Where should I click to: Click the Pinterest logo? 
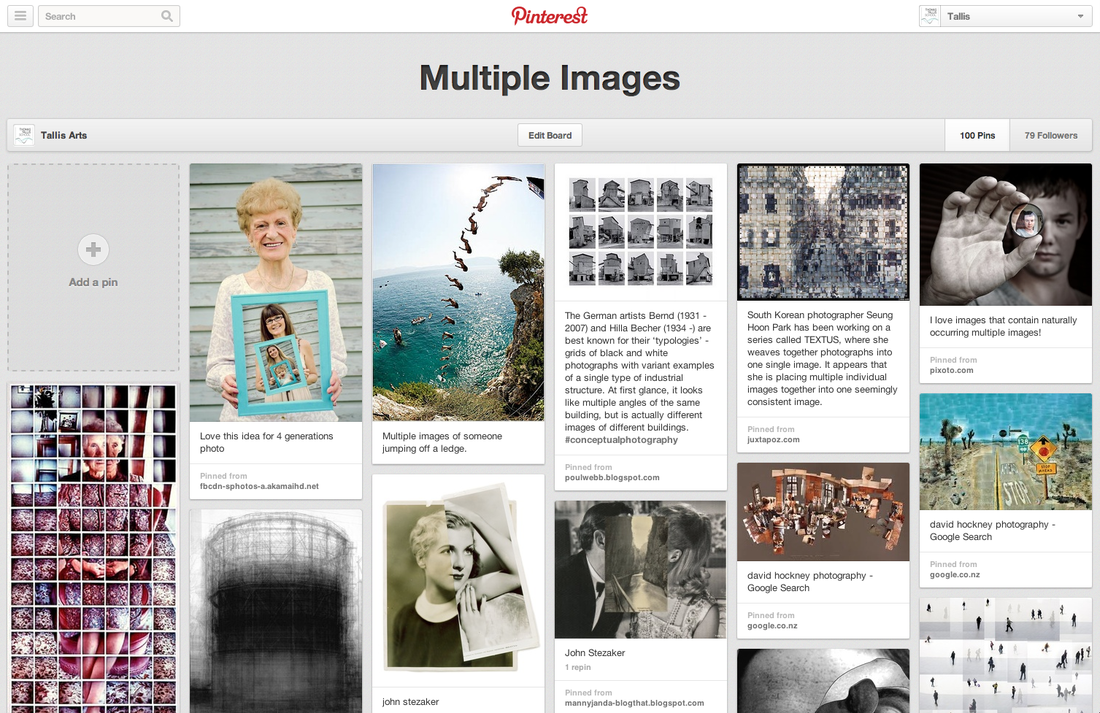[549, 16]
